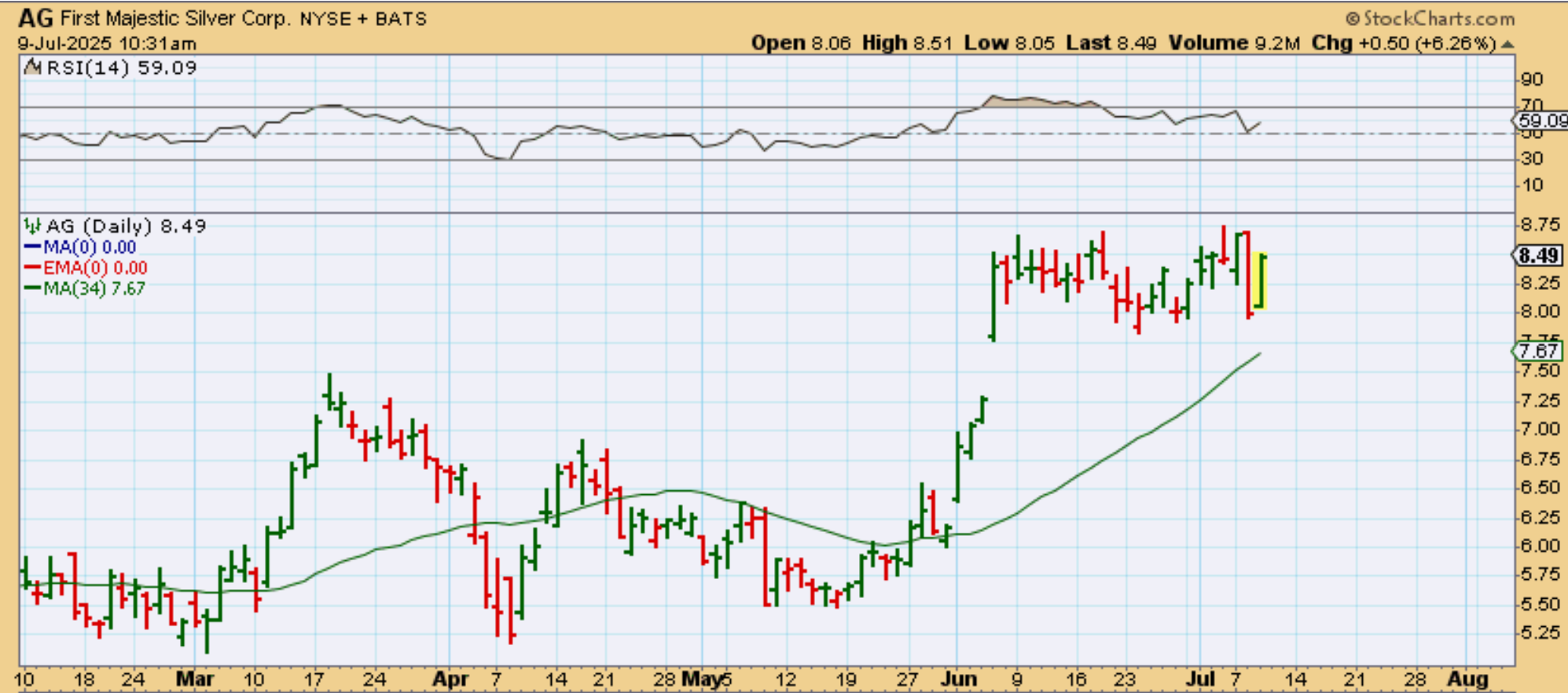Click the MA(0) 0.00 legend entry
This screenshot has height=693, width=1568.
pyautogui.click(x=90, y=247)
